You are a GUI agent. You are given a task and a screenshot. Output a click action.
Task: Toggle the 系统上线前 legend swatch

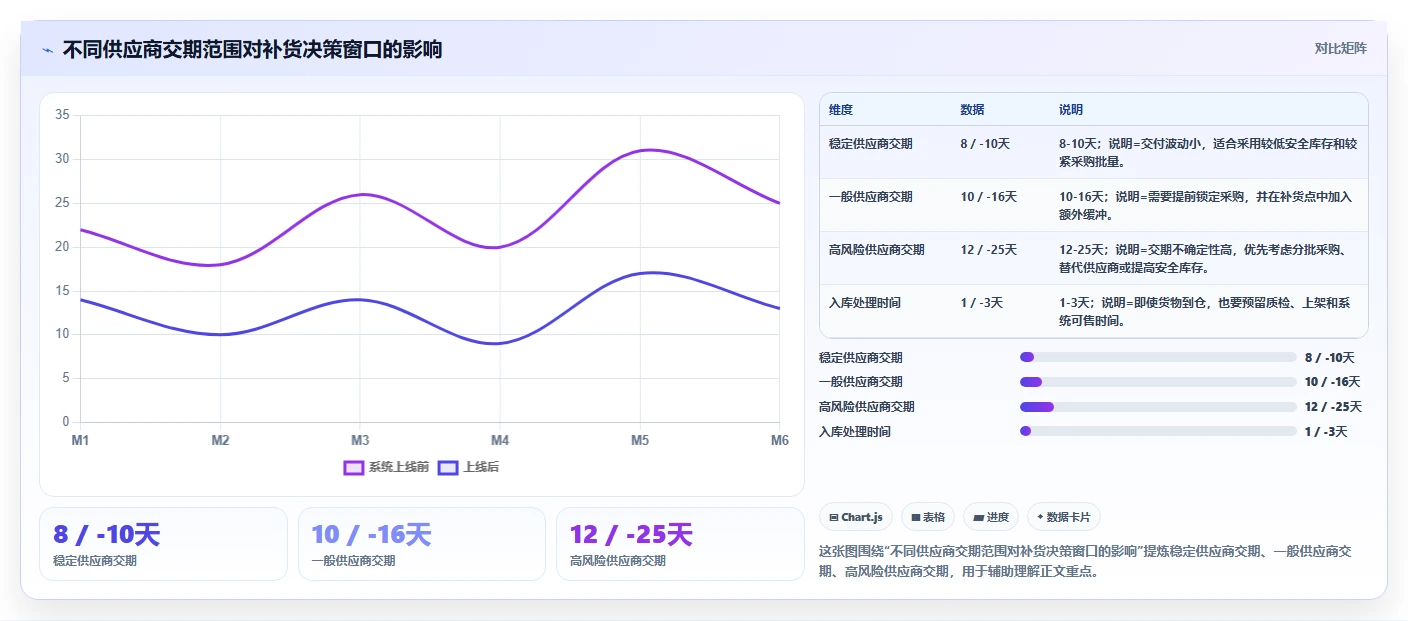[x=353, y=467]
